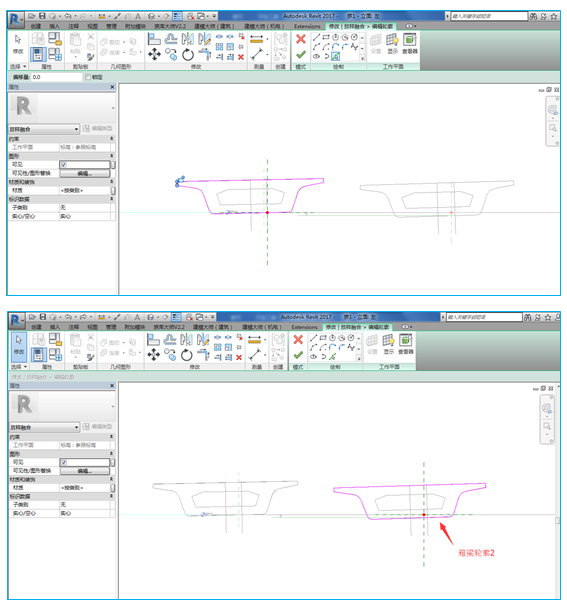Screen dimensions: 567x603
Task: Expand the Select dropdown in upper ribbon
Action: pyautogui.click(x=18, y=67)
